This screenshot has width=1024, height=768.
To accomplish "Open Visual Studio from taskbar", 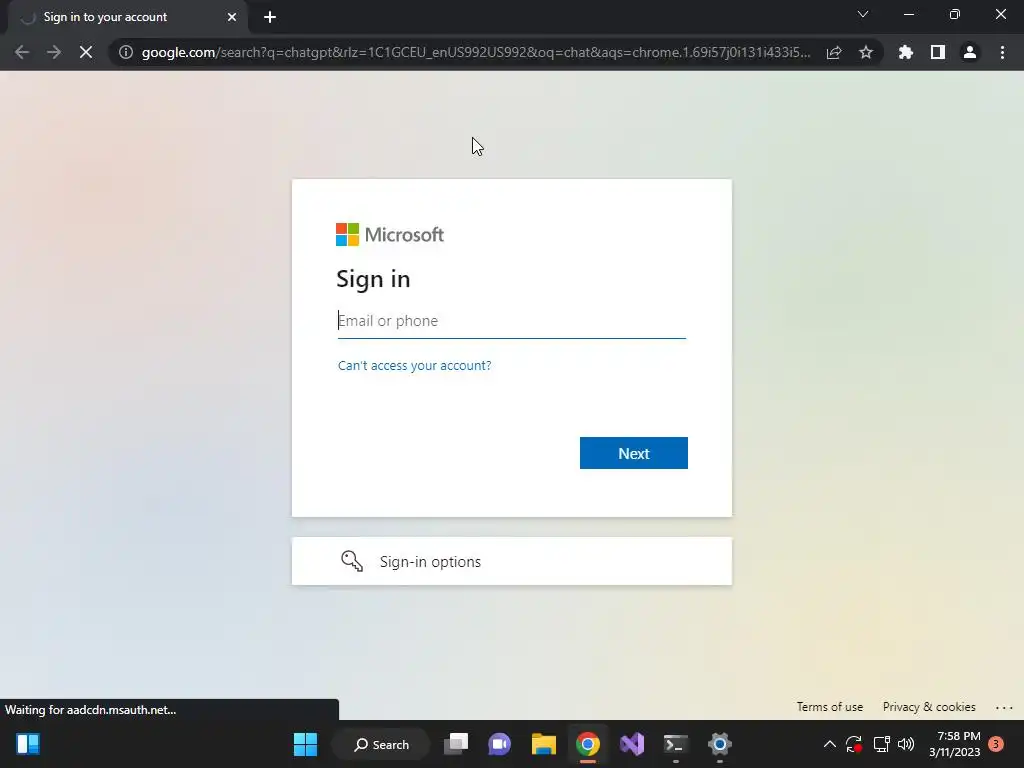I will 632,744.
